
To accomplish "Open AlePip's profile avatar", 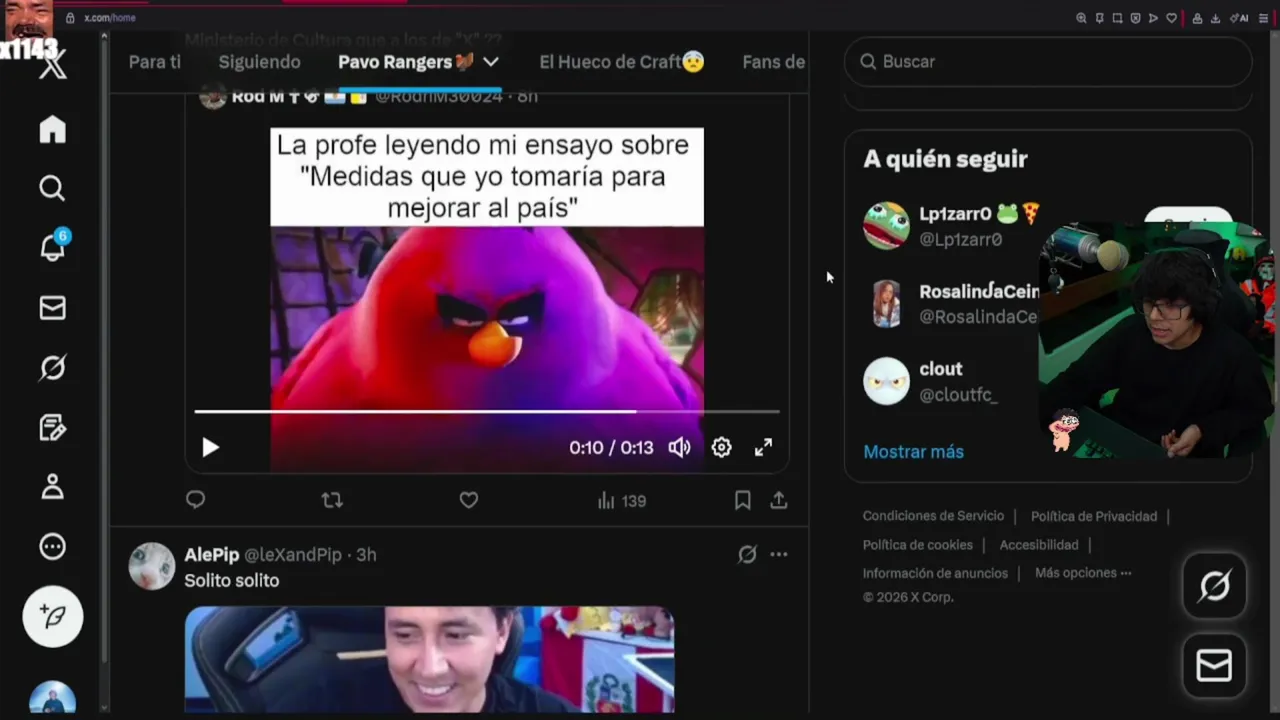I will (152, 566).
